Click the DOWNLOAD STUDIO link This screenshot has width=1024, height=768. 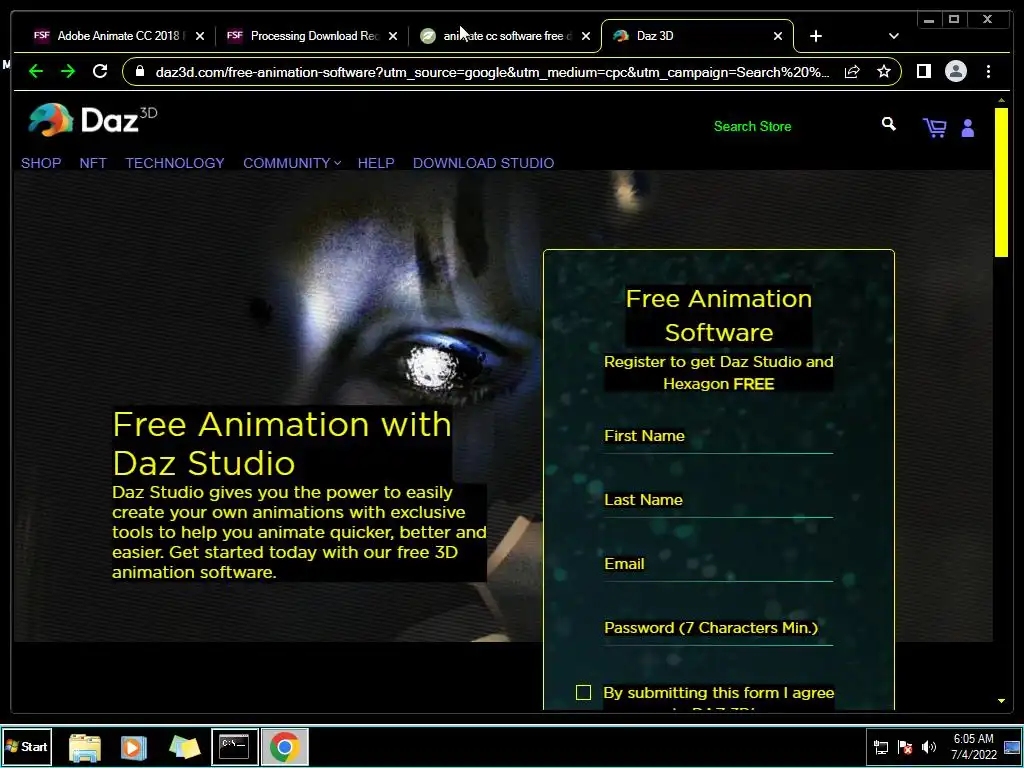click(483, 163)
